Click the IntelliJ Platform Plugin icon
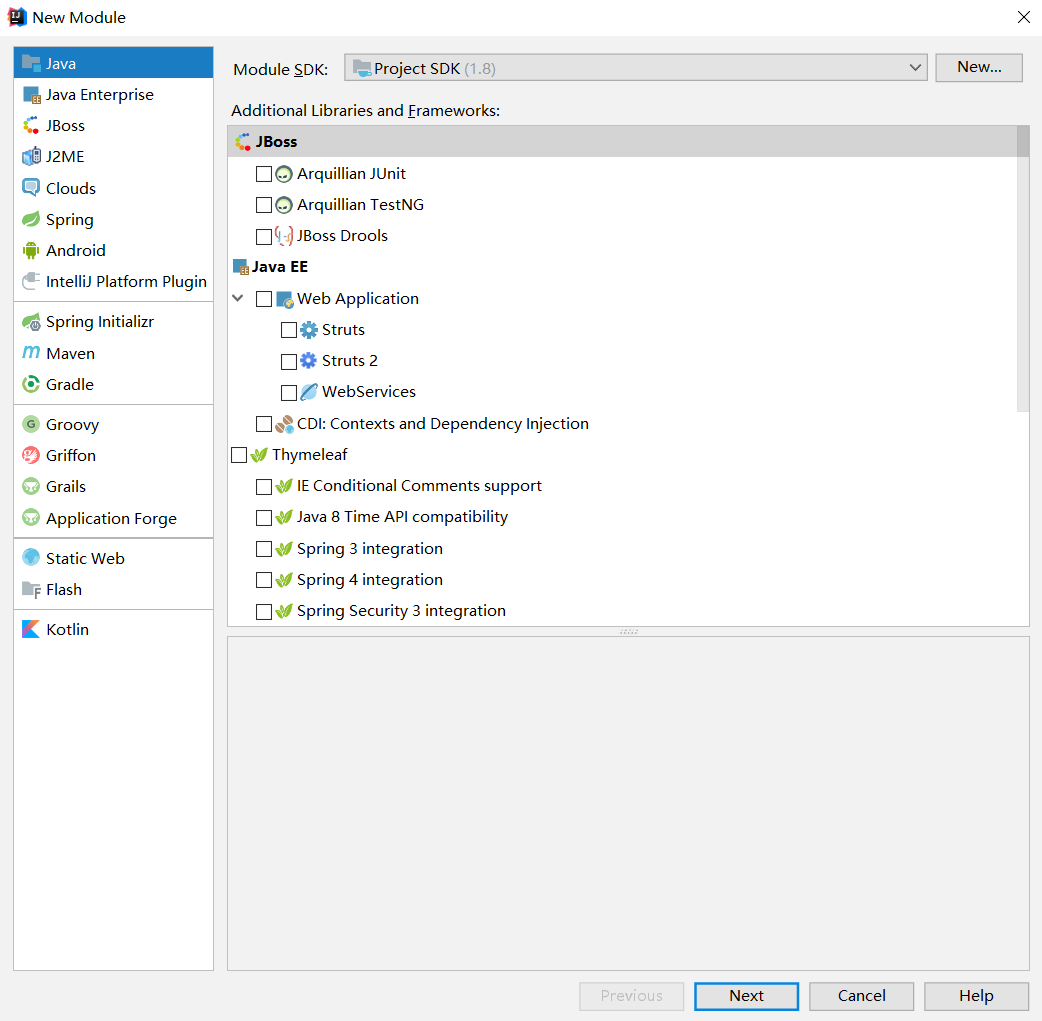1042x1021 pixels. point(31,282)
